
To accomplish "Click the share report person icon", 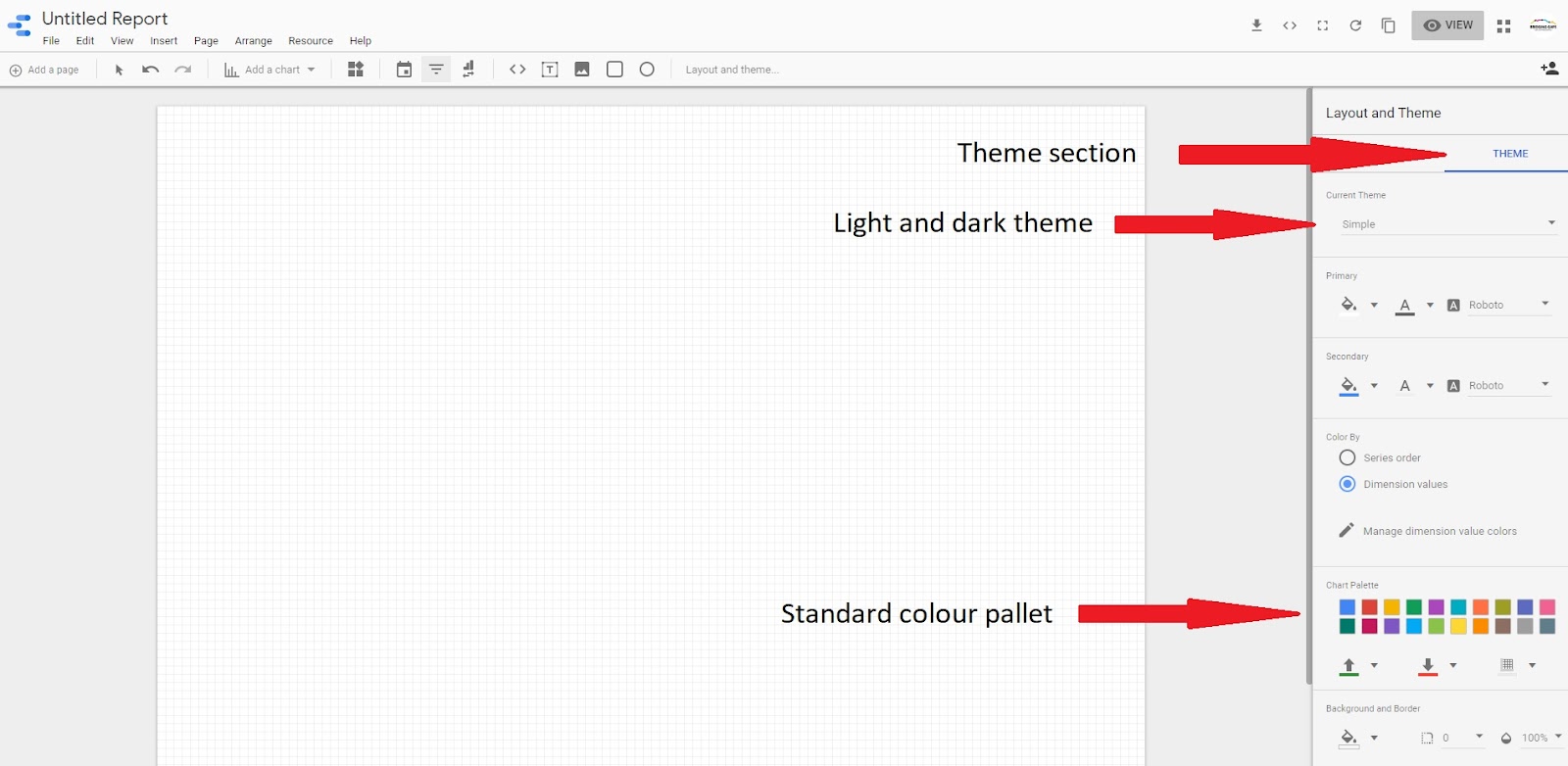I will 1549,69.
